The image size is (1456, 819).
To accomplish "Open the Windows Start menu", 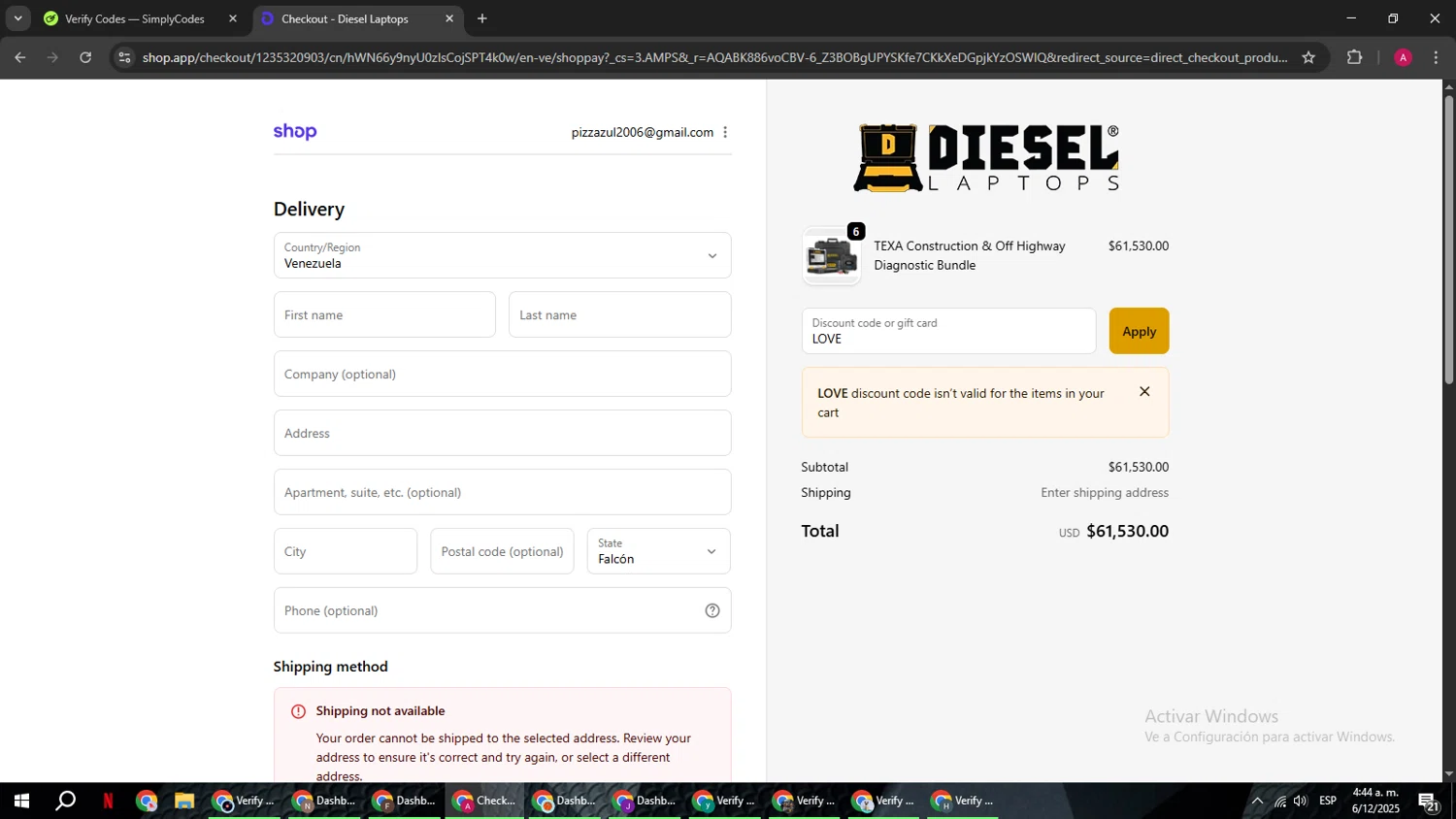I will (x=20, y=802).
